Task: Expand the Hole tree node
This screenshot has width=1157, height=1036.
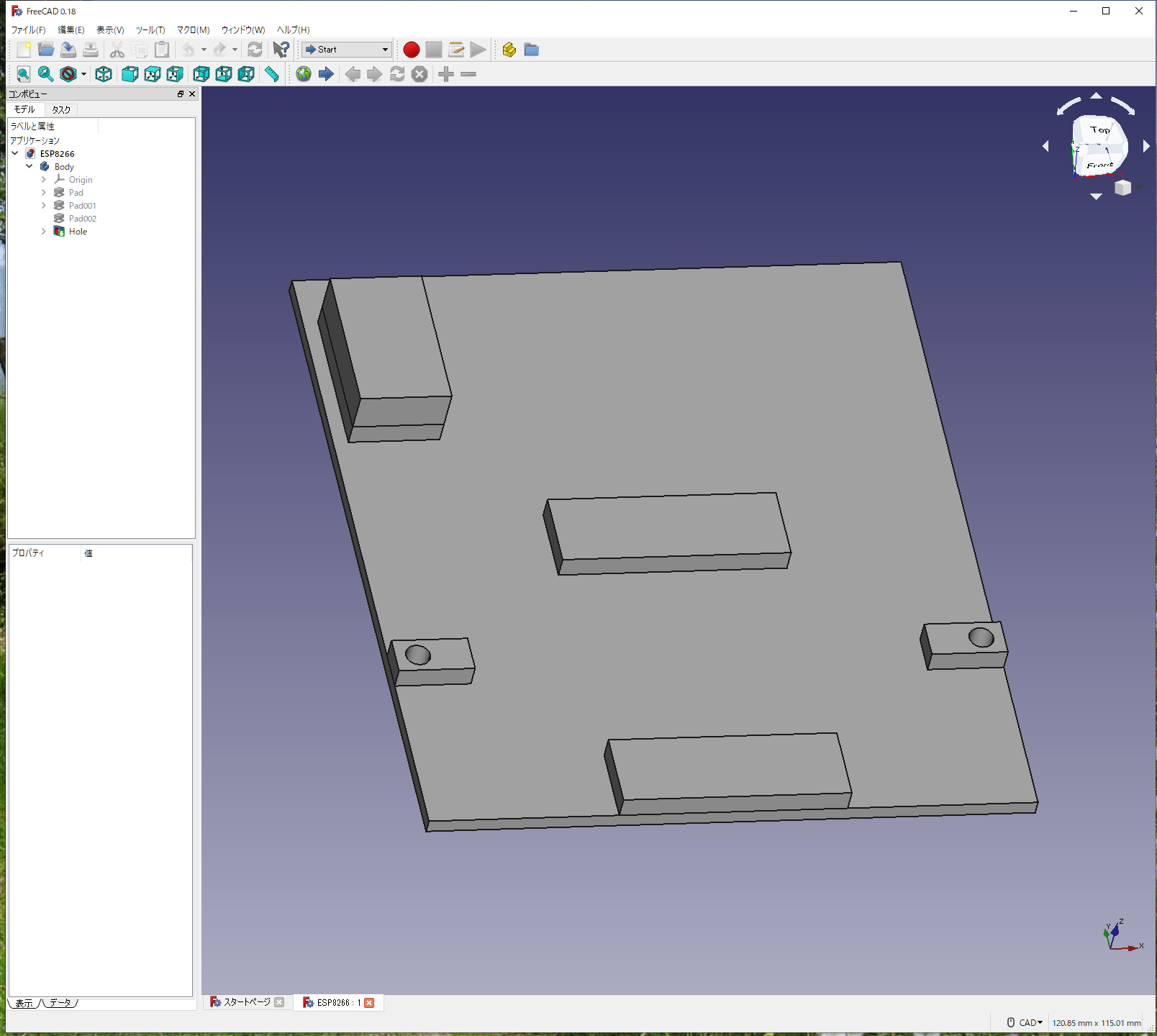Action: (x=44, y=231)
